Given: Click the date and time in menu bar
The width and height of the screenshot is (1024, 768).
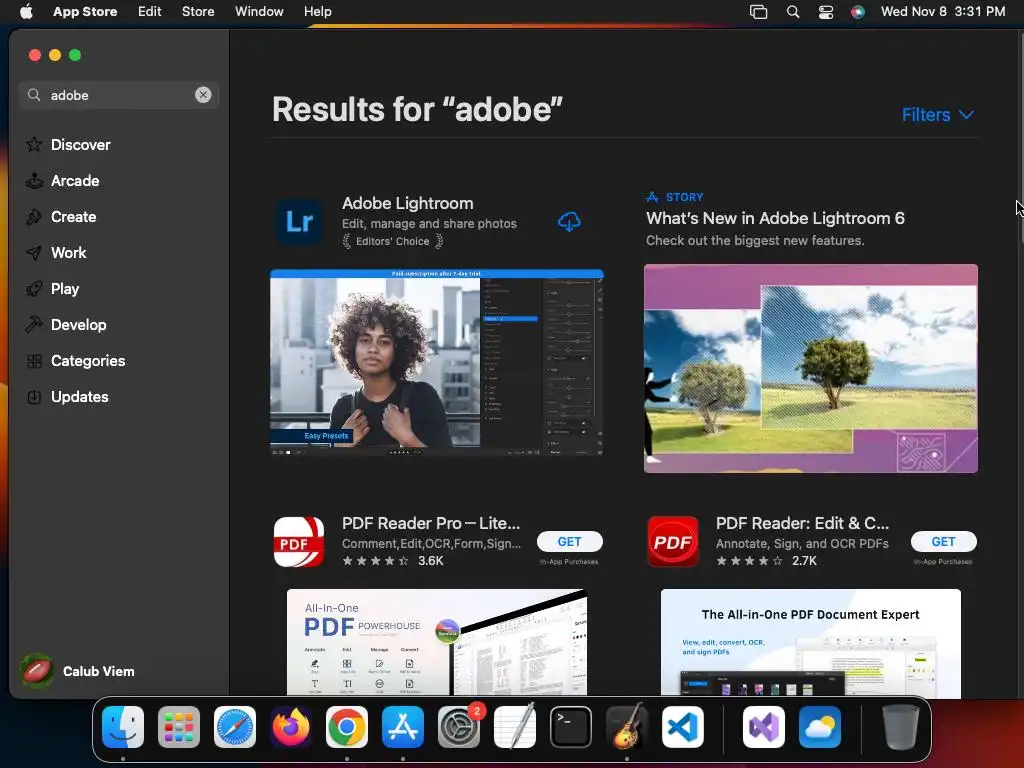Looking at the screenshot, I should [942, 11].
